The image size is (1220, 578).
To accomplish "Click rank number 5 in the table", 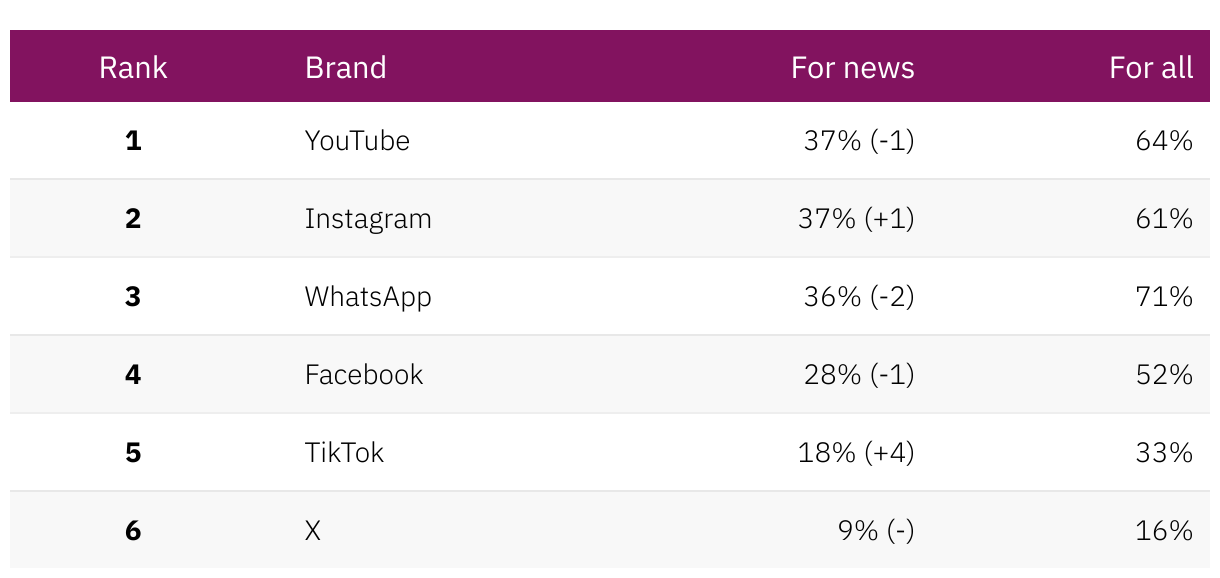I will pyautogui.click(x=133, y=453).
